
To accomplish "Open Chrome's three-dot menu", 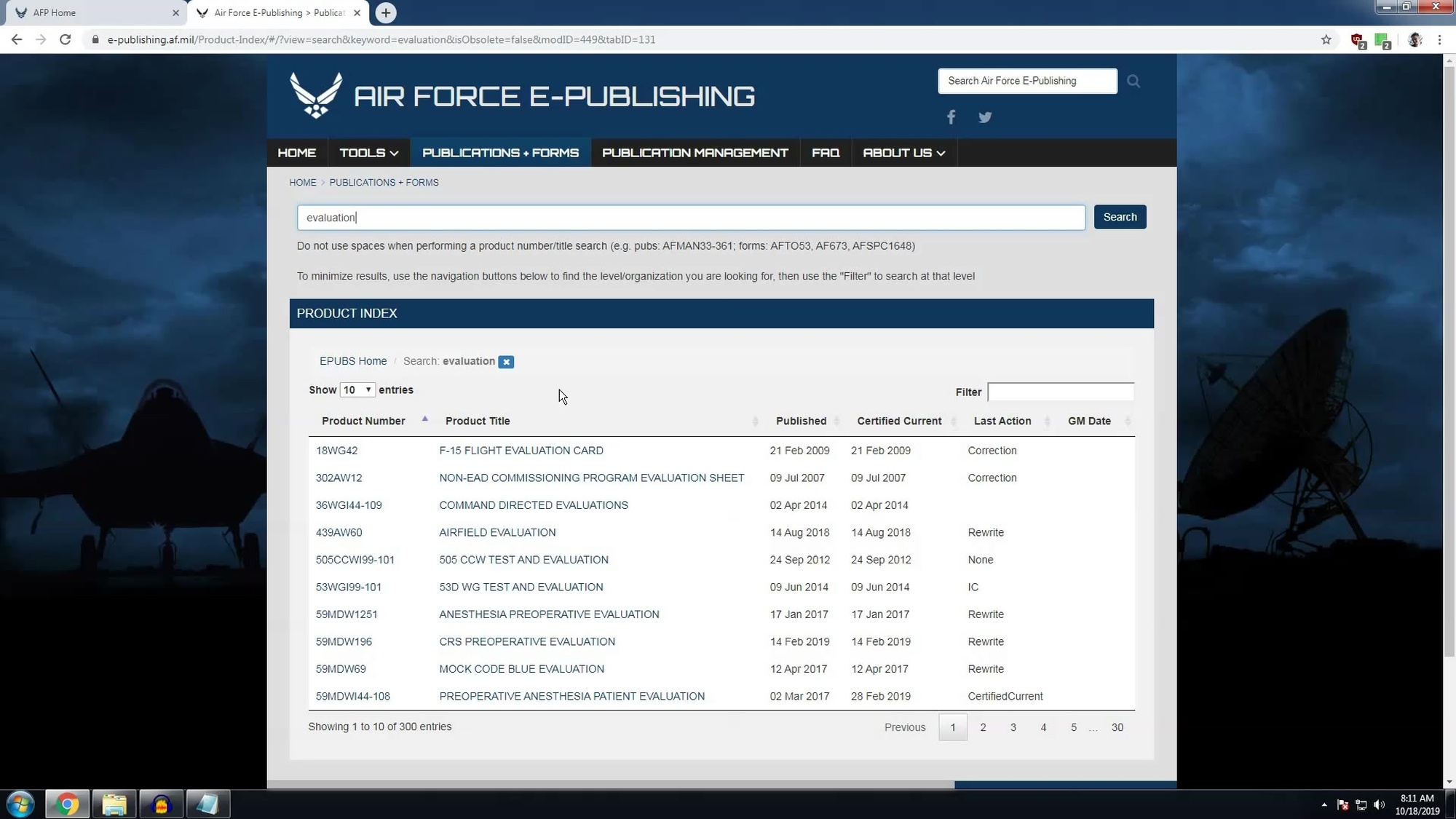I will [1439, 40].
